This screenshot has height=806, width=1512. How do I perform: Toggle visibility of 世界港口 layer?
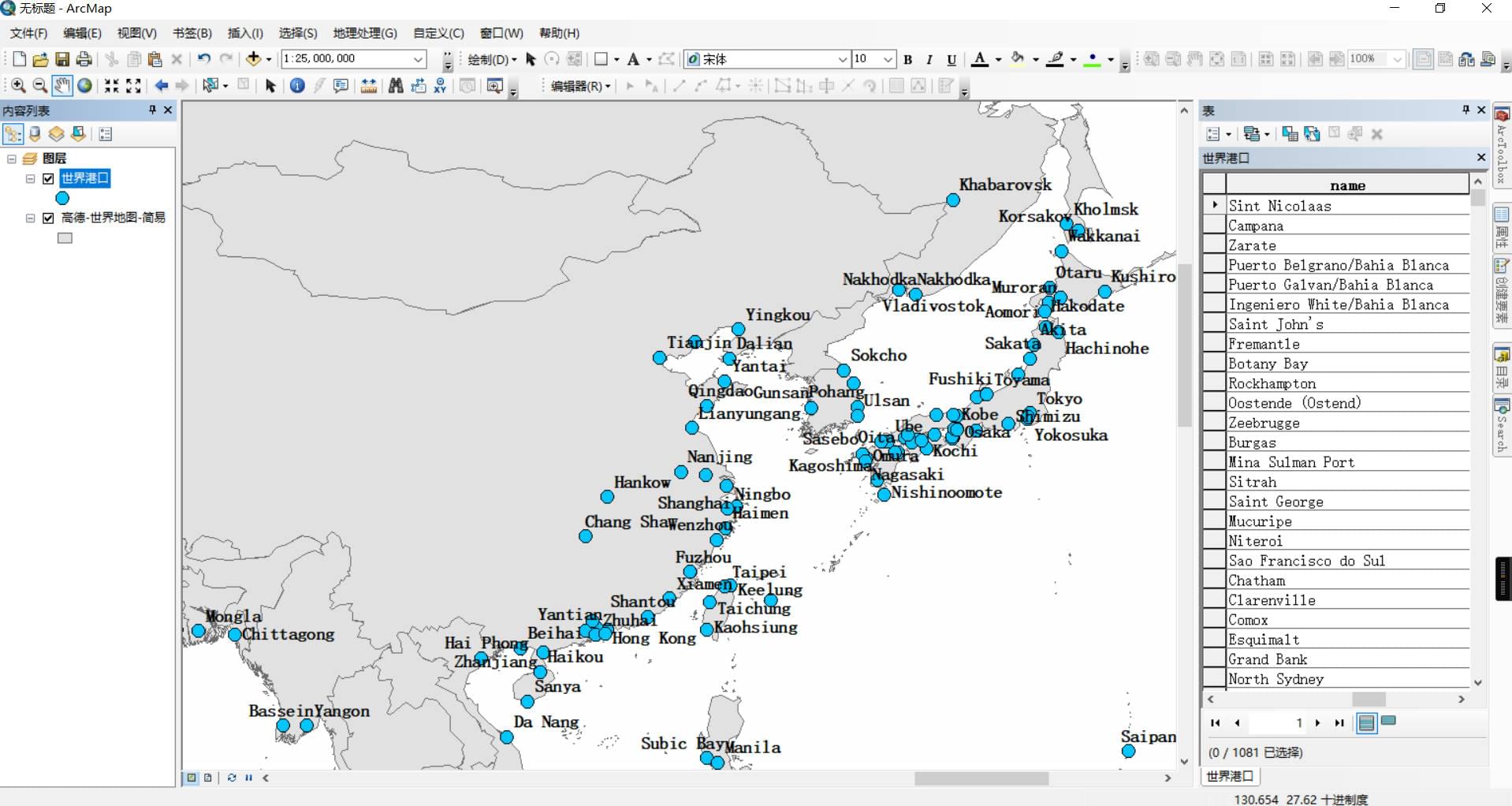pos(48,178)
